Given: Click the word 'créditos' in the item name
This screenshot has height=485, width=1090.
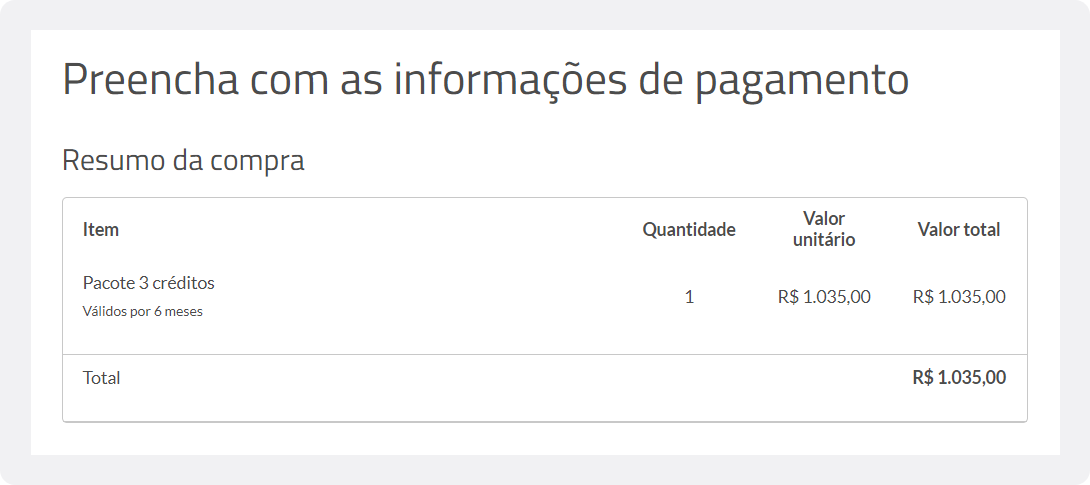Looking at the screenshot, I should (186, 283).
